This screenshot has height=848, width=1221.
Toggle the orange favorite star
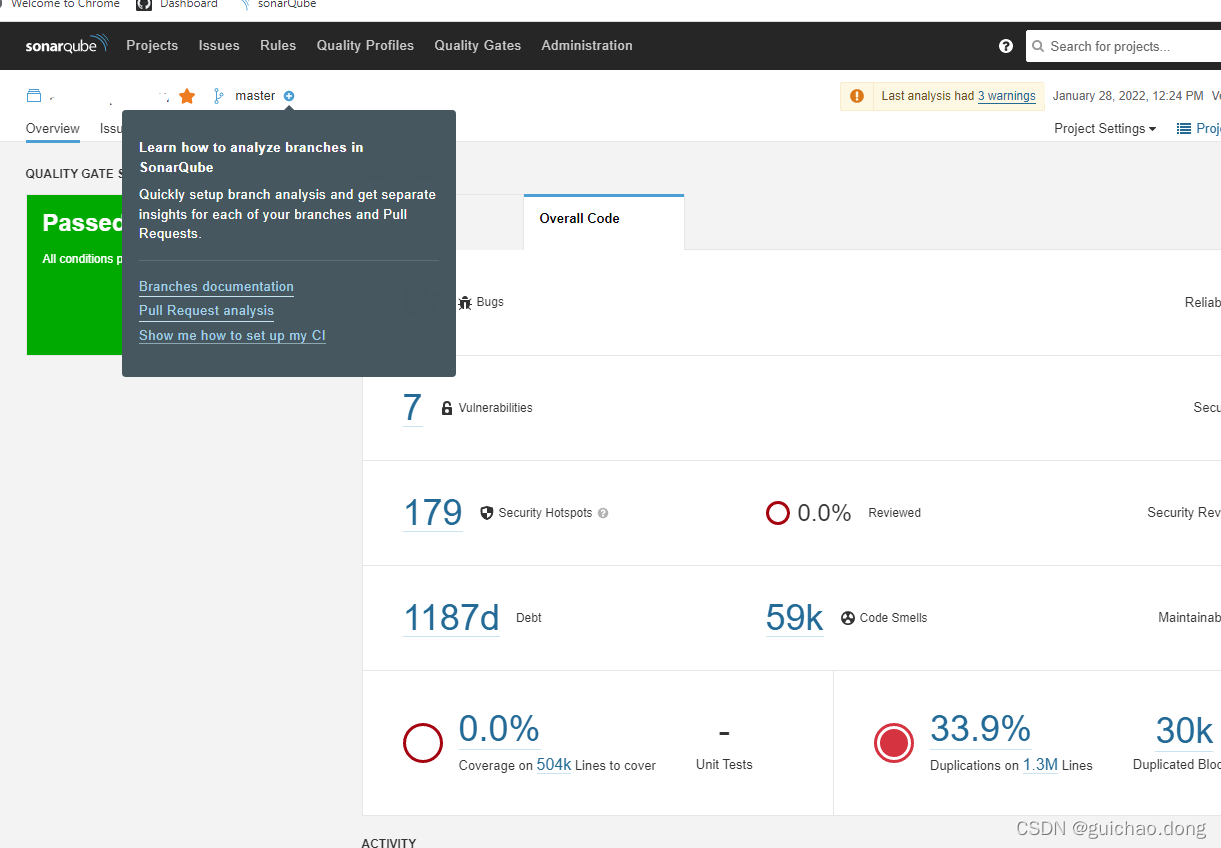pos(187,96)
